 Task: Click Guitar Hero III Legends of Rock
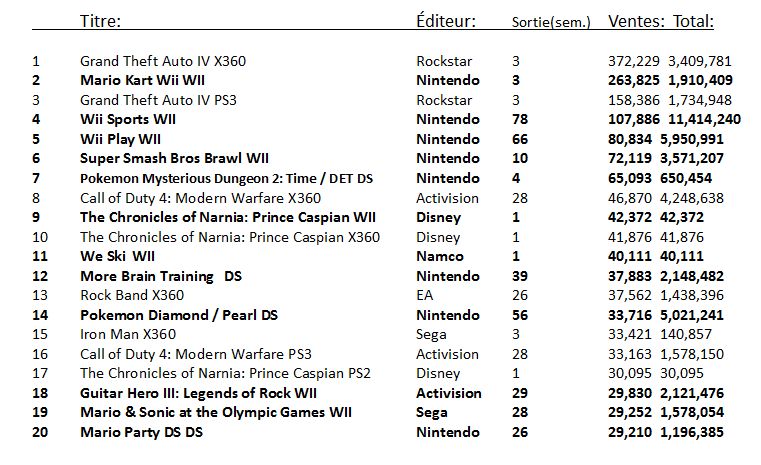[198, 393]
